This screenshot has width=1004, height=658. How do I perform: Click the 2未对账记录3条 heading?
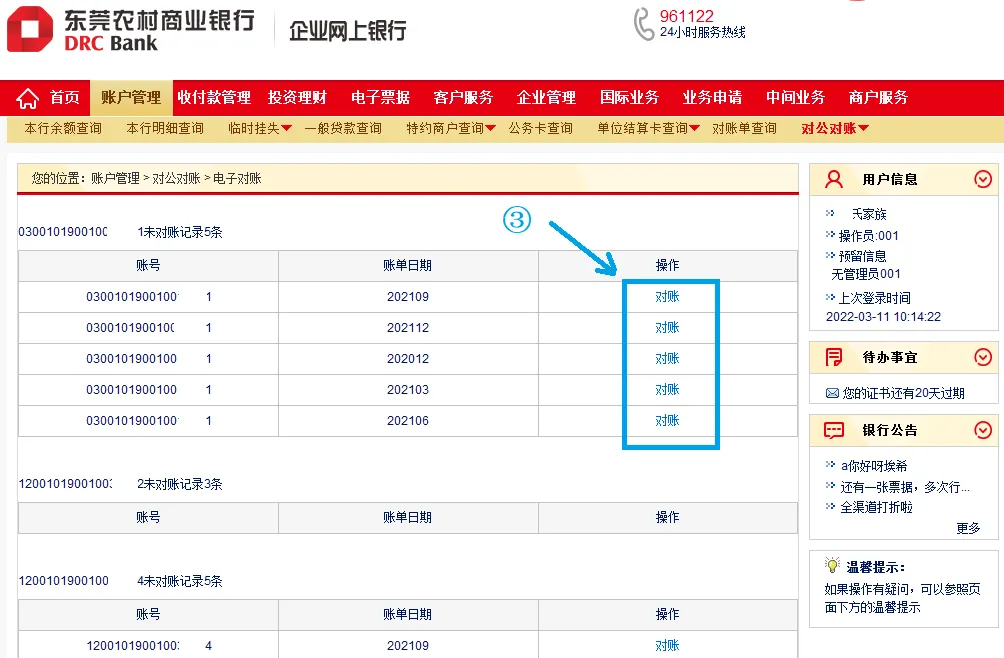coord(180,485)
